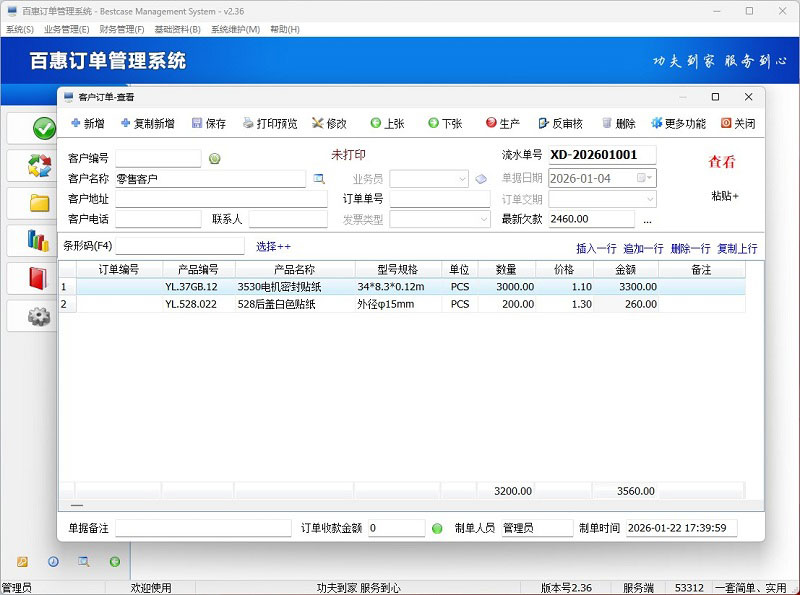Click the 新增 toolbar button
This screenshot has height=595, width=800.
(x=88, y=123)
